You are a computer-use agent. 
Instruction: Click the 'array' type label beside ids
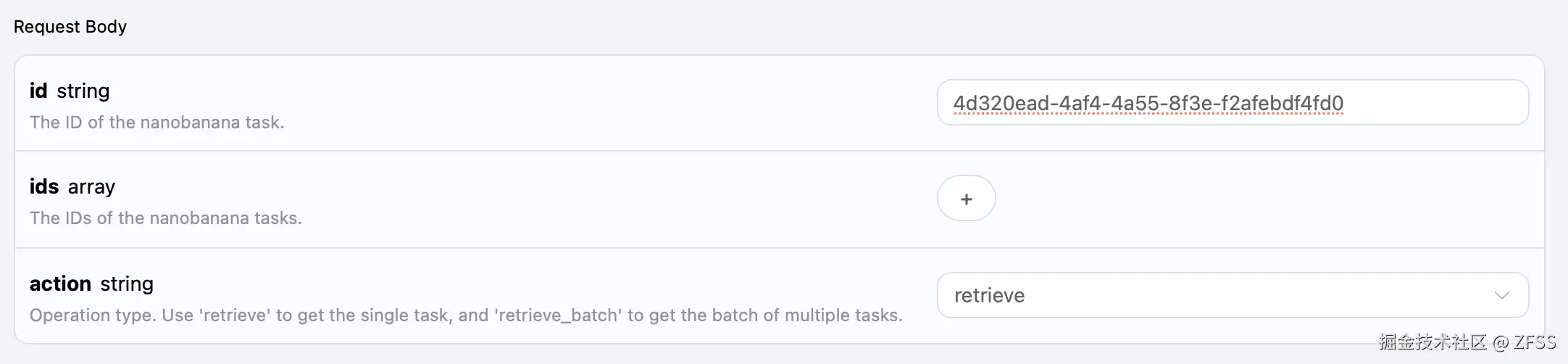[x=92, y=187]
